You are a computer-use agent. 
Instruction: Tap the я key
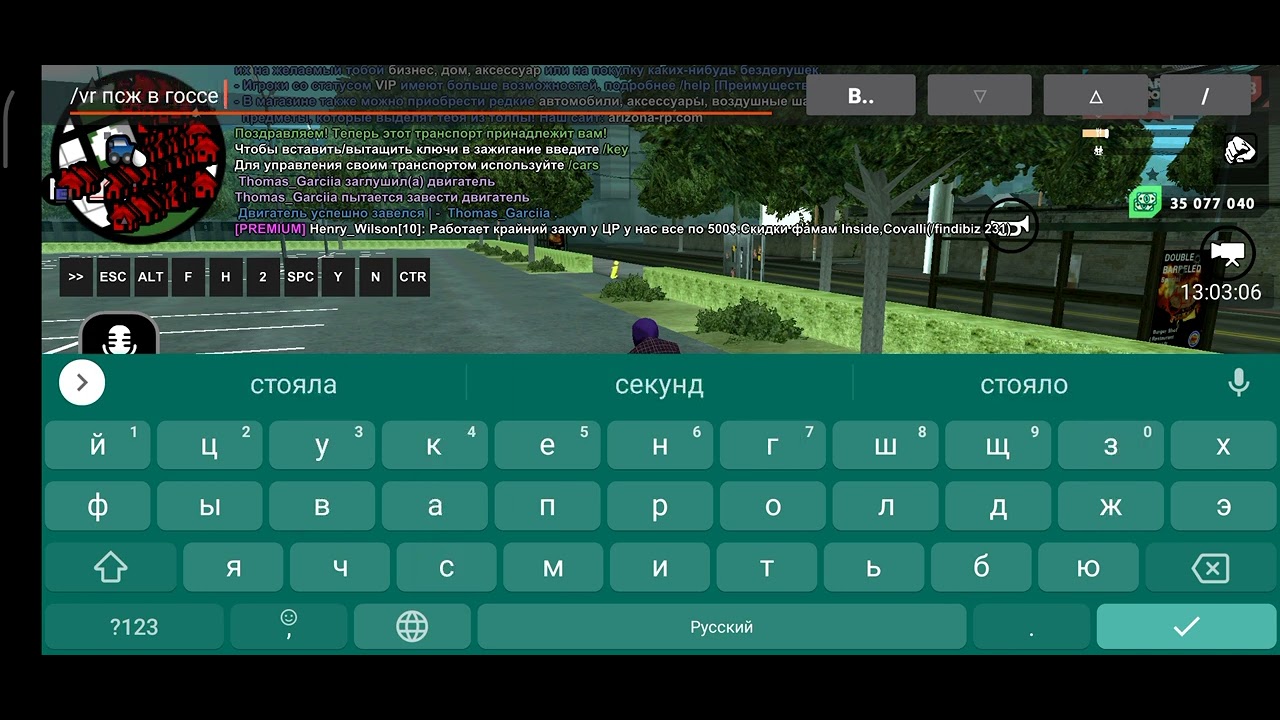[x=233, y=569]
